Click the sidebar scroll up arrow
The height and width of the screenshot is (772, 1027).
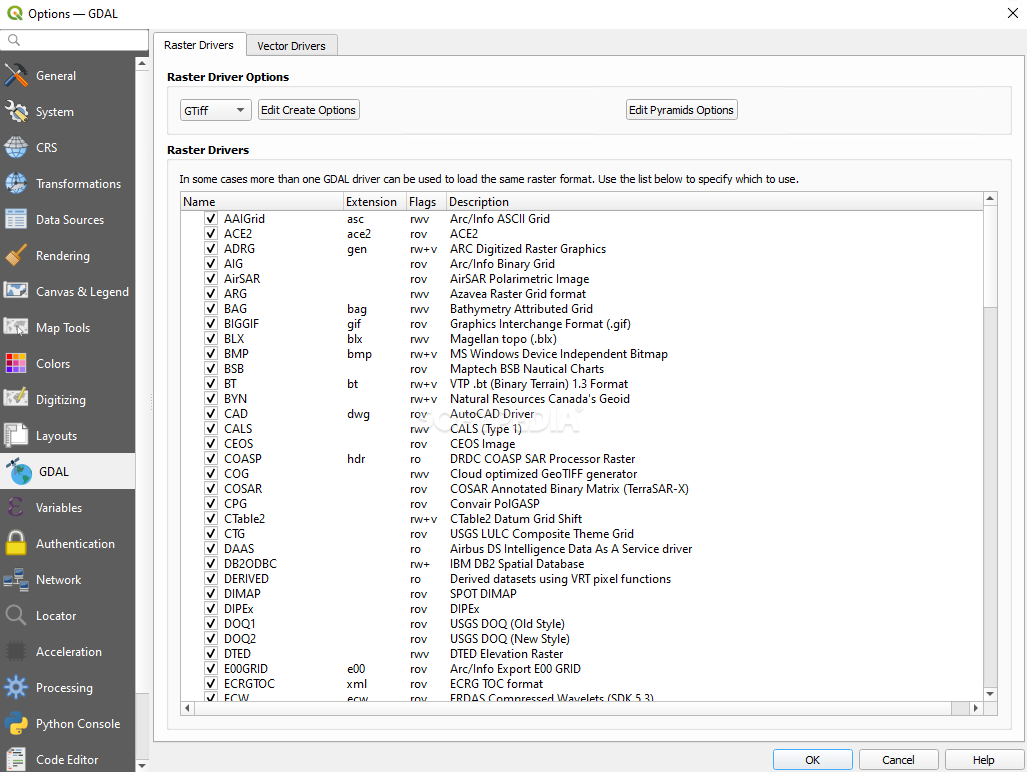pyautogui.click(x=142, y=64)
